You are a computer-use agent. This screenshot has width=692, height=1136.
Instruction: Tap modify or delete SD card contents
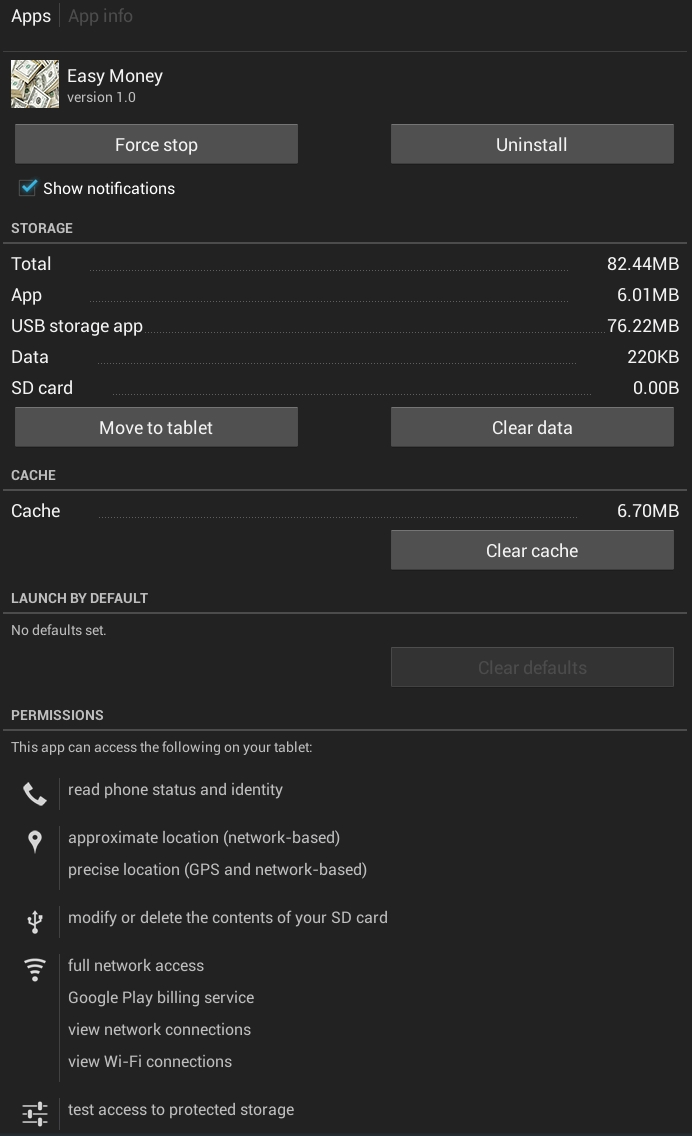[227, 918]
